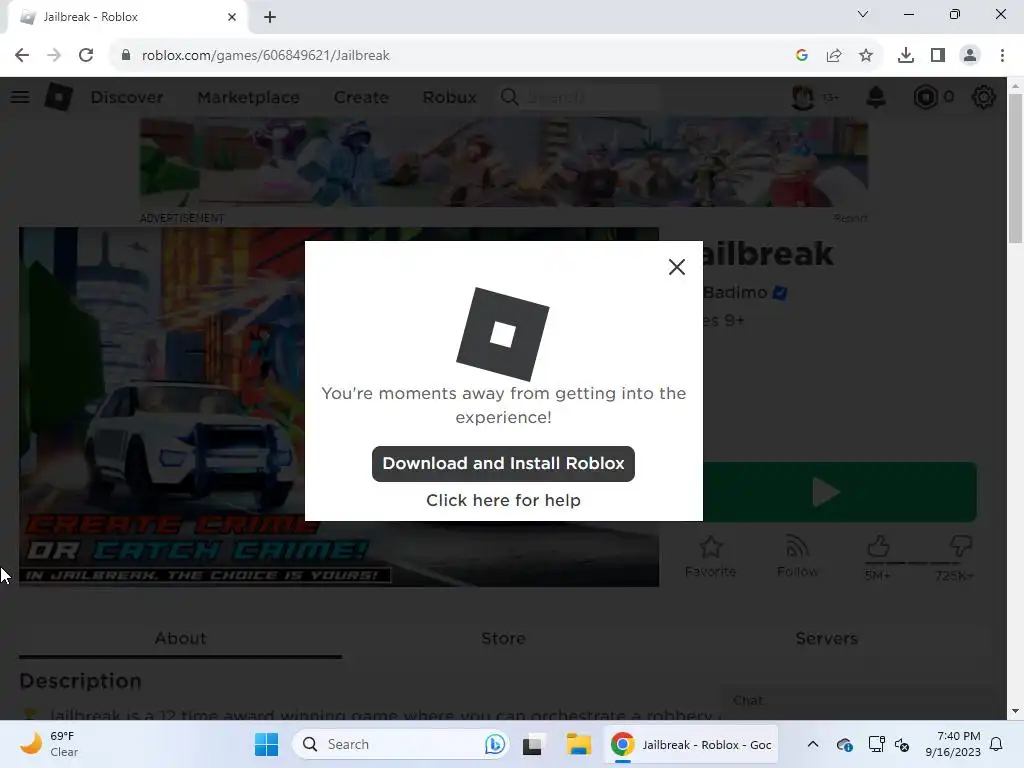The height and width of the screenshot is (768, 1024).
Task: Go forward in browser history
Action: click(54, 55)
